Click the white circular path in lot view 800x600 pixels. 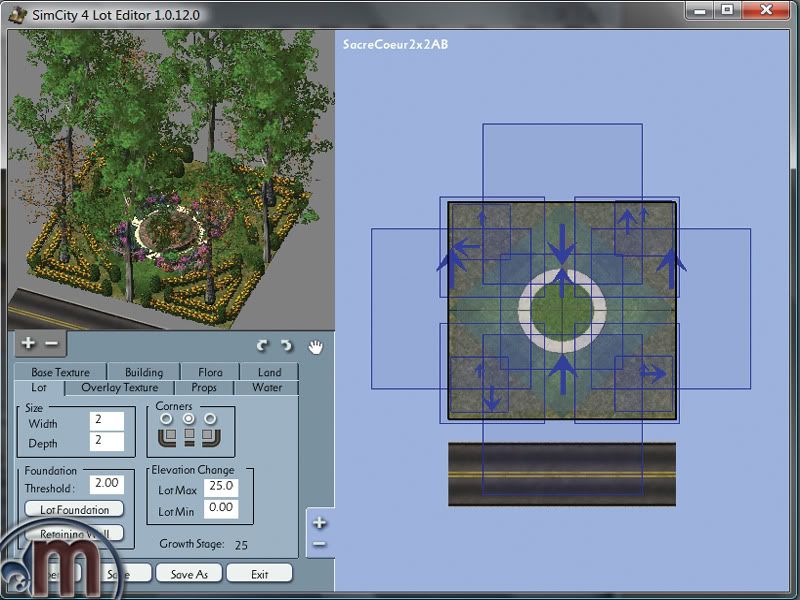562,311
